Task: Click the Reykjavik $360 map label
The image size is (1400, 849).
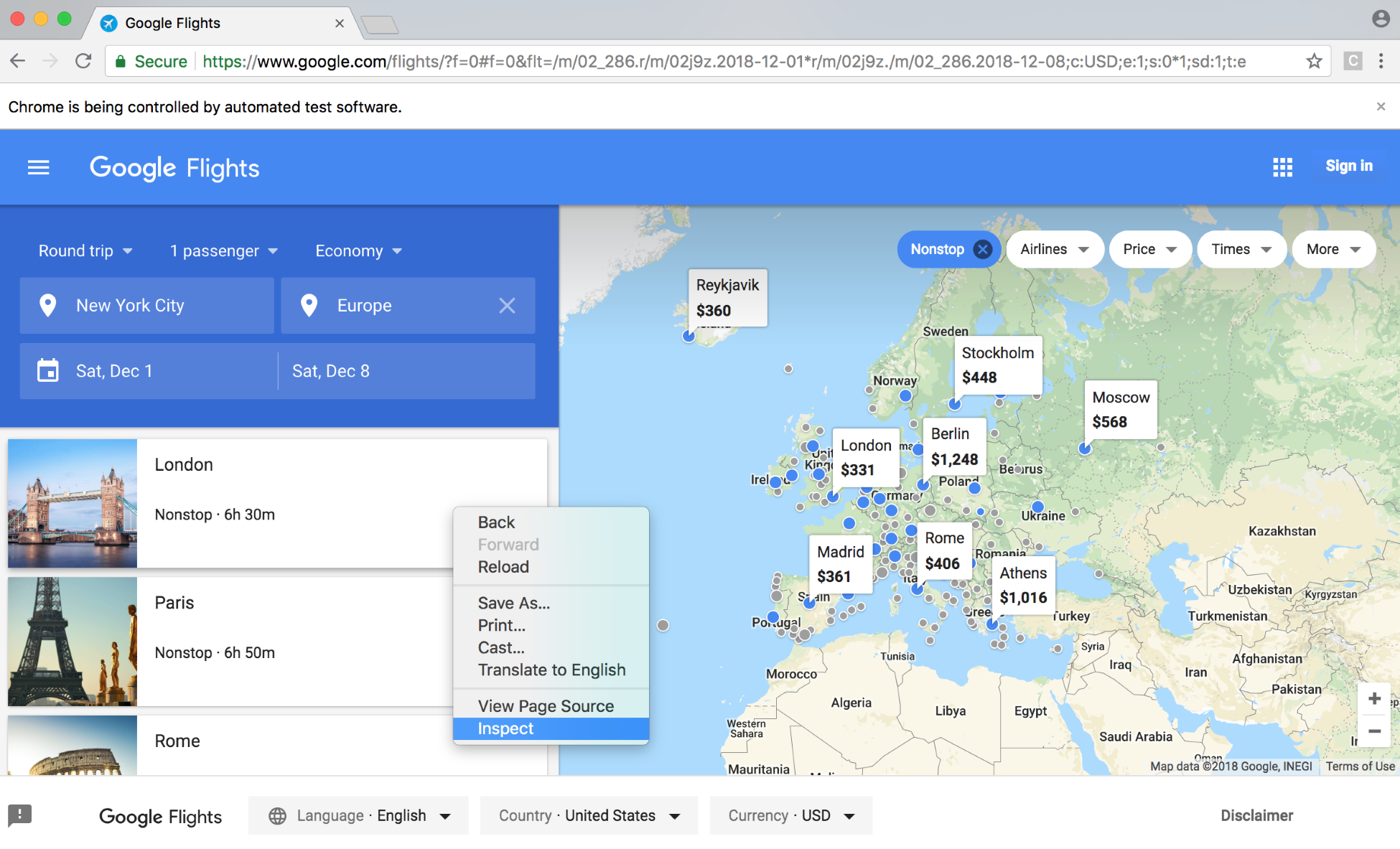Action: click(x=727, y=298)
